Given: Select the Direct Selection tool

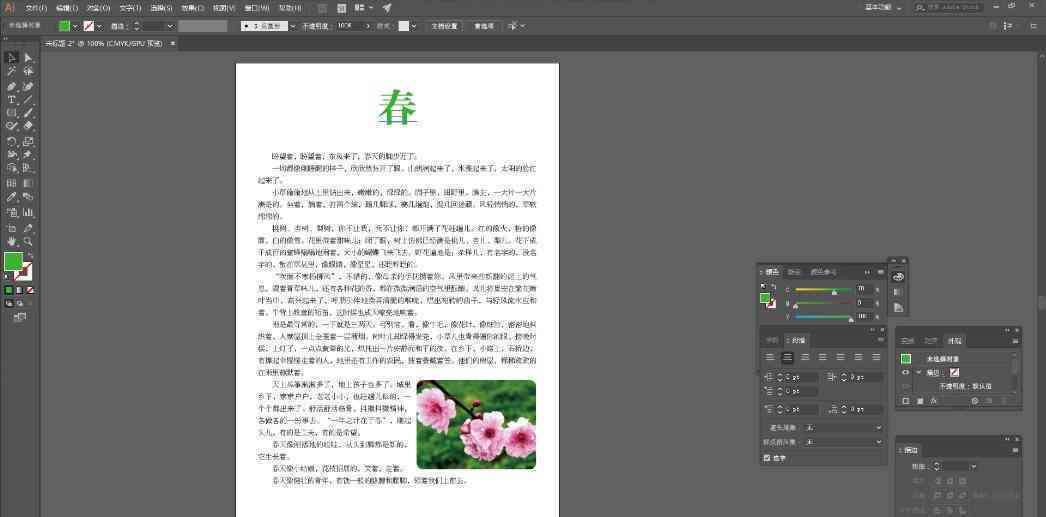Looking at the screenshot, I should tap(28, 58).
